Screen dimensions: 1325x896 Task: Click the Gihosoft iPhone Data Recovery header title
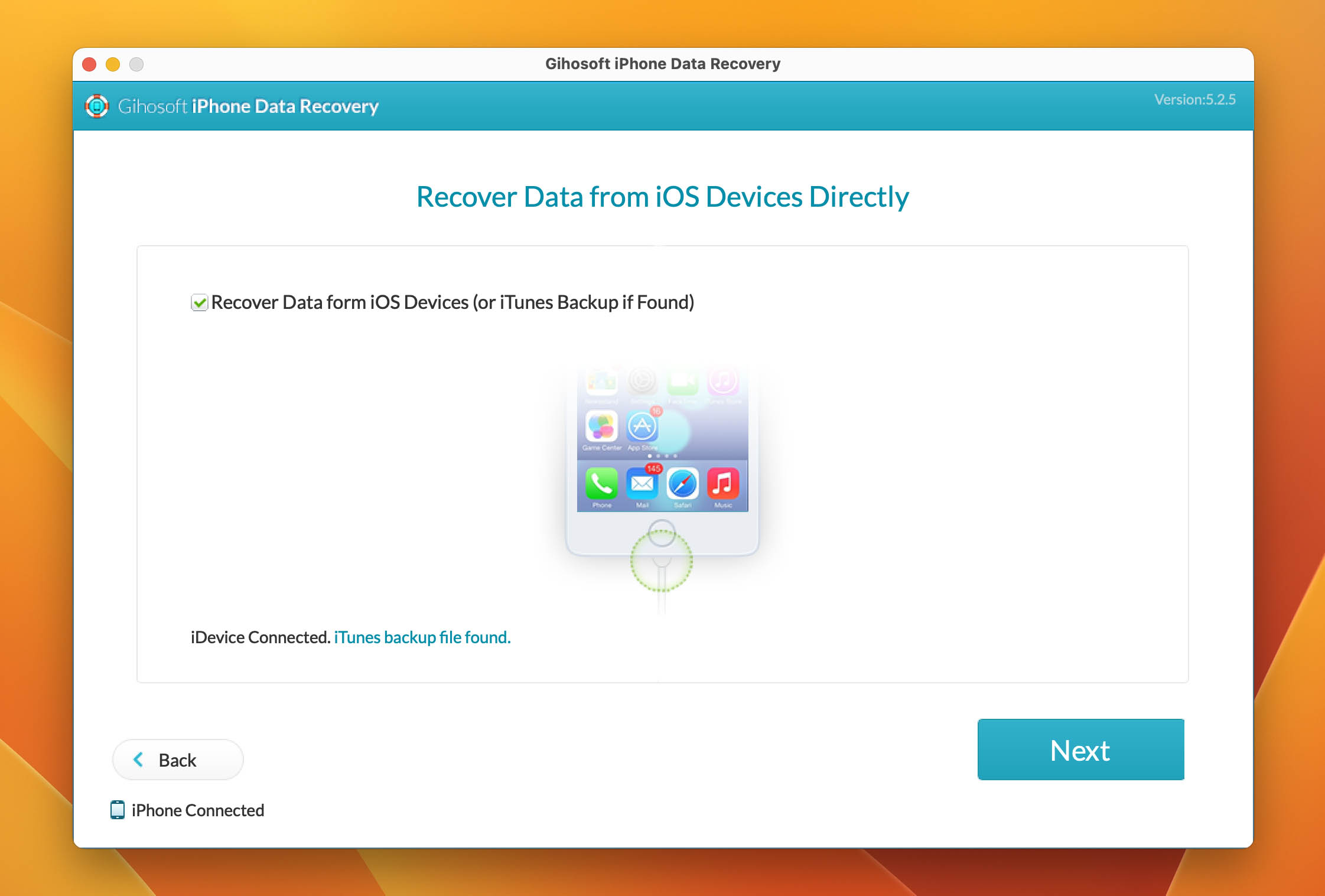[x=248, y=106]
